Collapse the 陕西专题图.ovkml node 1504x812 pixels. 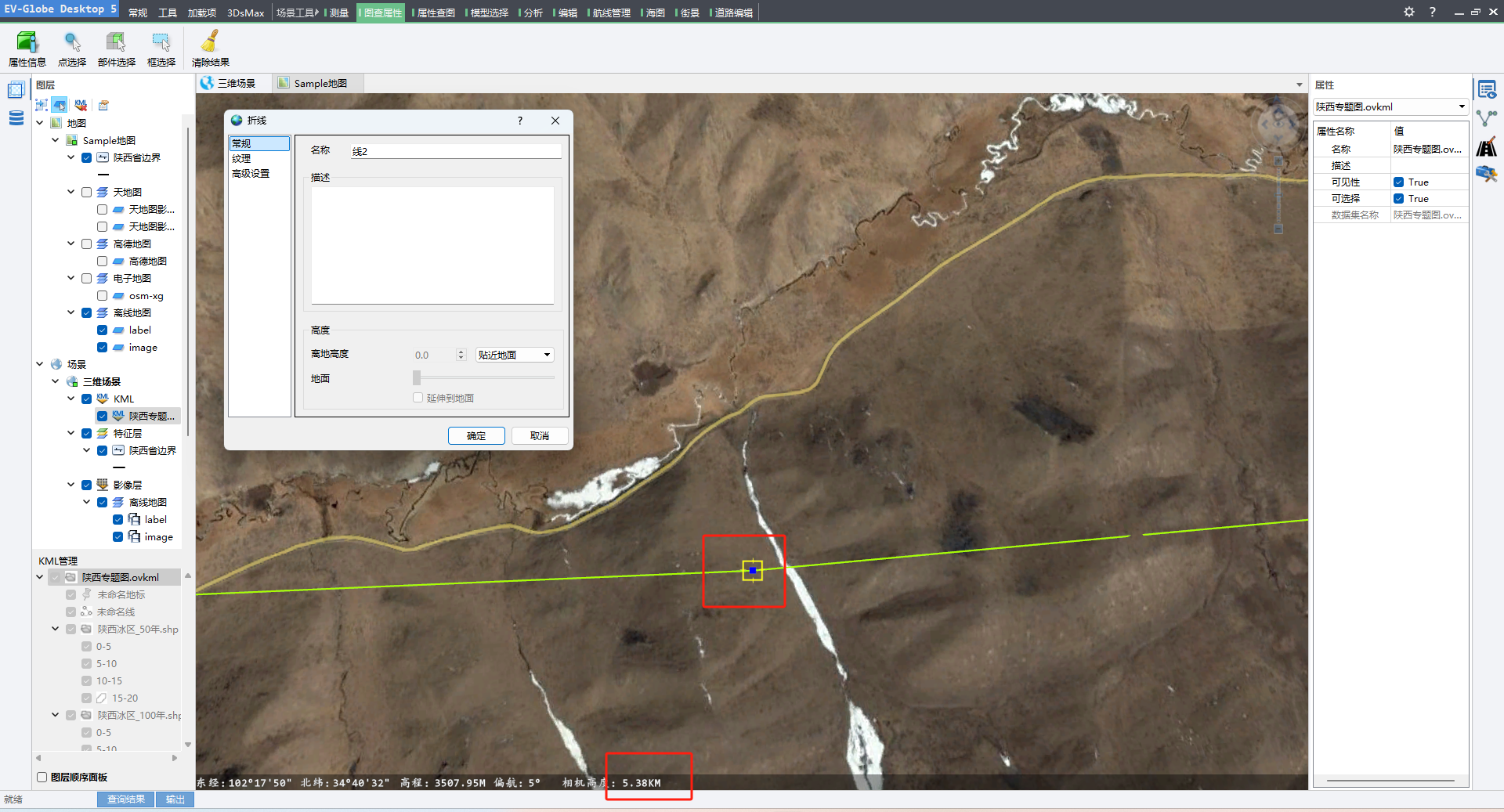(40, 577)
